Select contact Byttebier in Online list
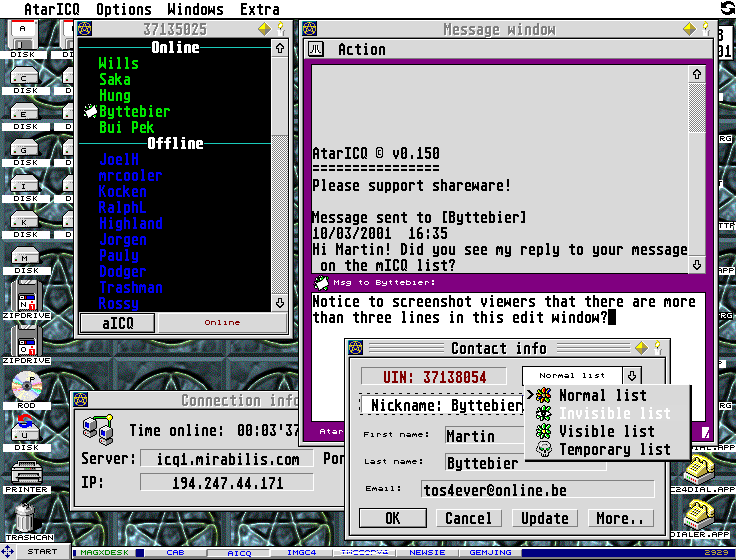 coord(134,111)
